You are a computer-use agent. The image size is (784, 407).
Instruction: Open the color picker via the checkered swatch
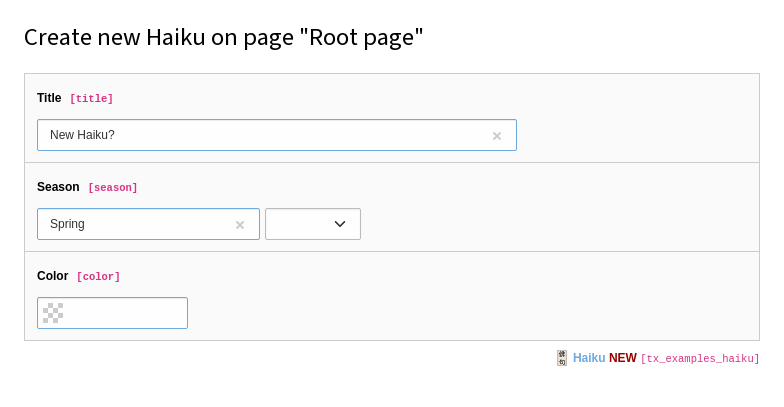[53, 313]
